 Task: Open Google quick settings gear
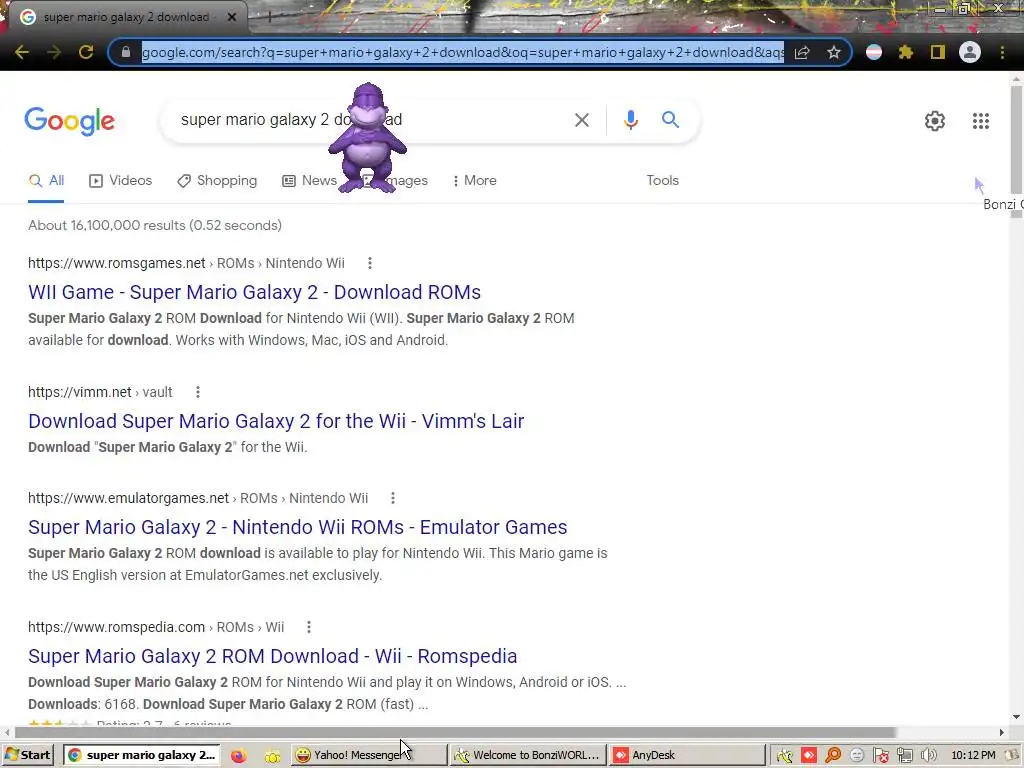(935, 121)
